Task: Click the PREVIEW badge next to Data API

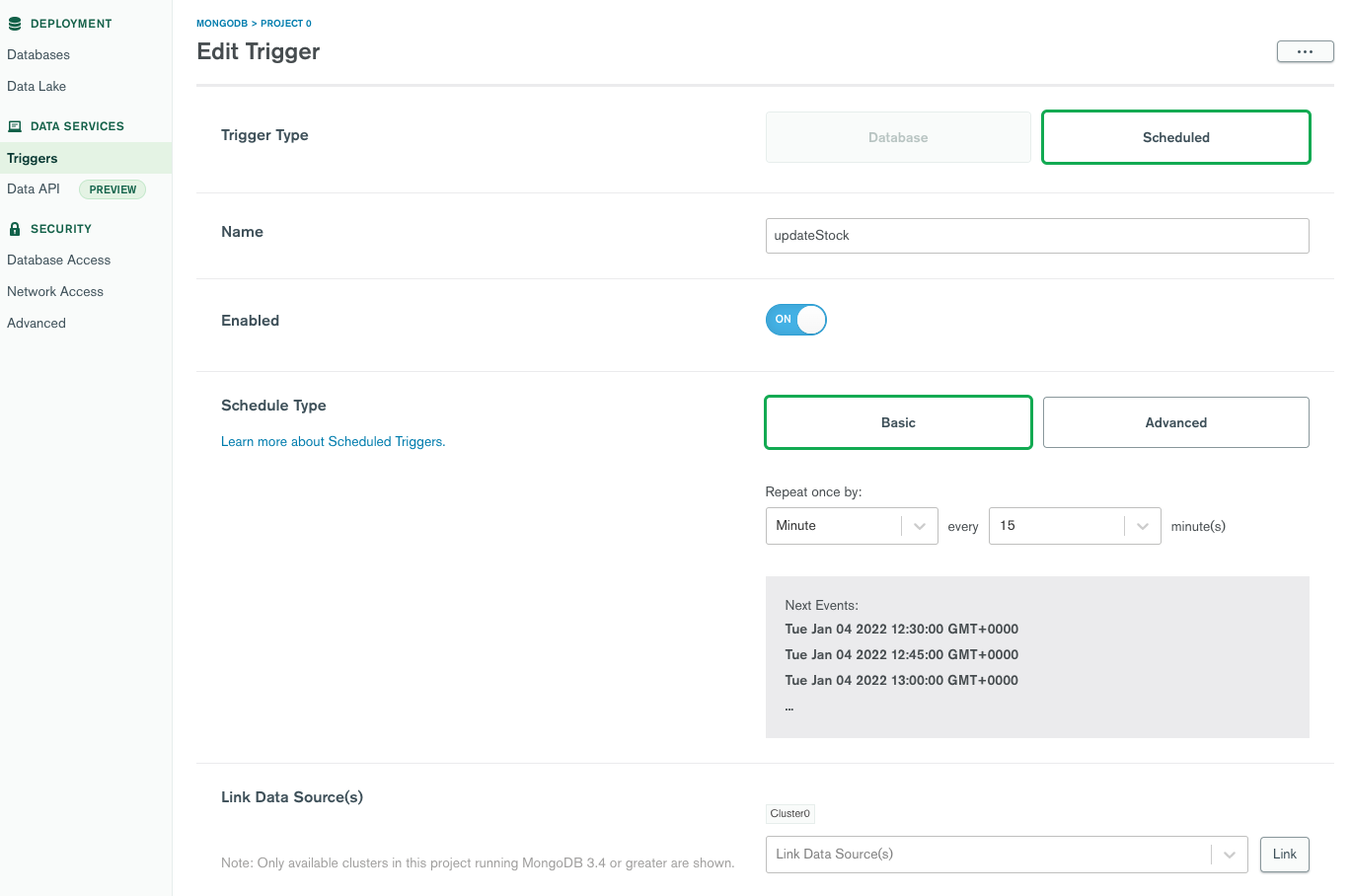Action: pos(113,189)
